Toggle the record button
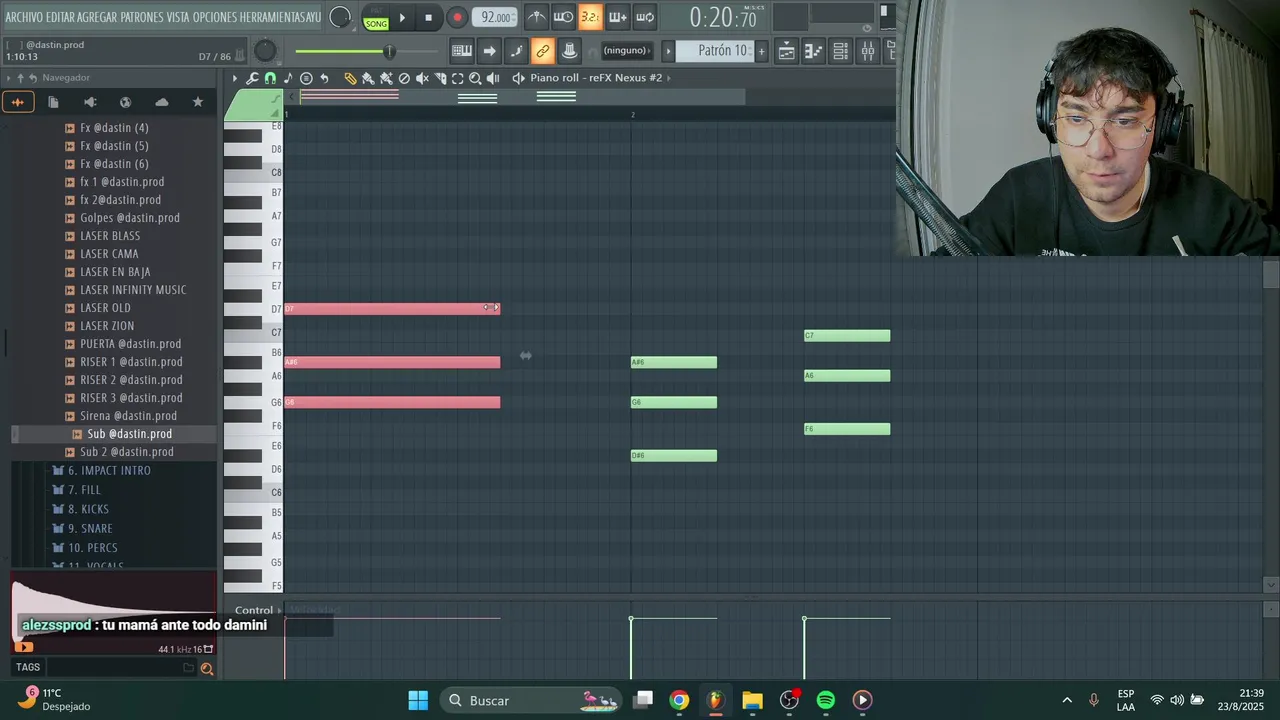Screen dimensions: 1280x720 coord(457,17)
